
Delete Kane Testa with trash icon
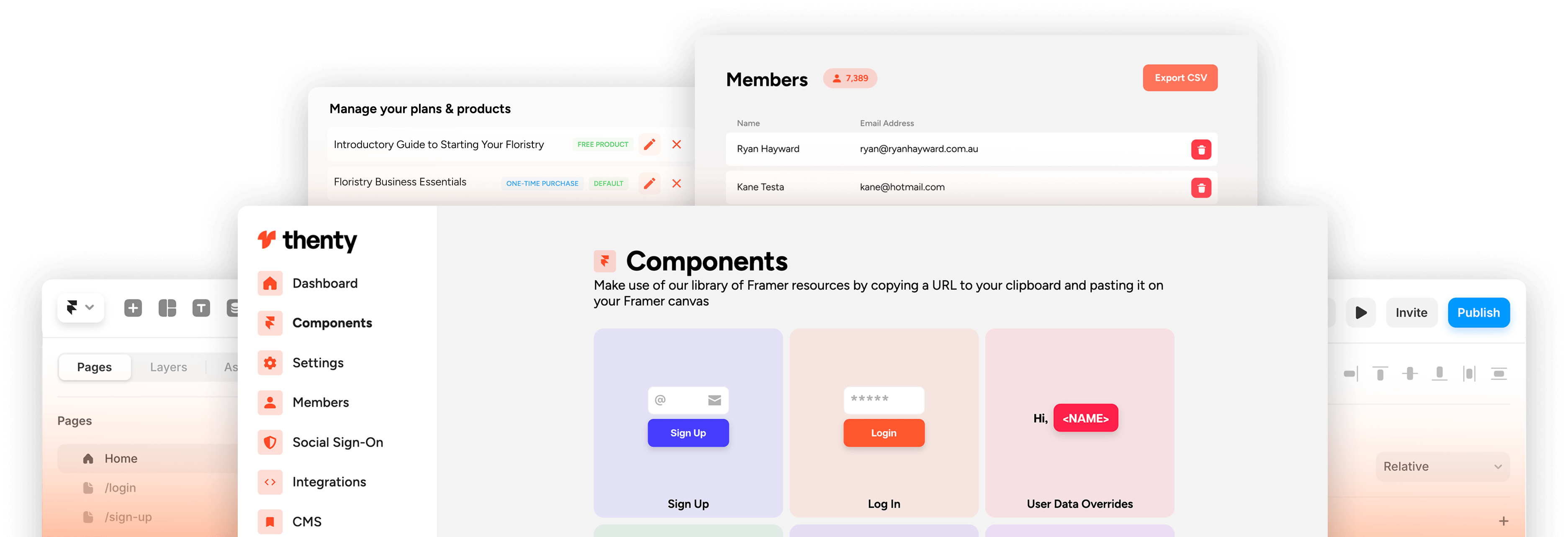pos(1201,188)
